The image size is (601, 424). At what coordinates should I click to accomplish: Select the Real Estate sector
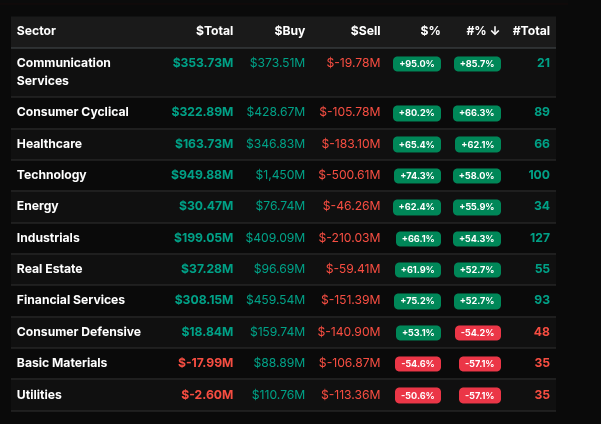(x=50, y=269)
